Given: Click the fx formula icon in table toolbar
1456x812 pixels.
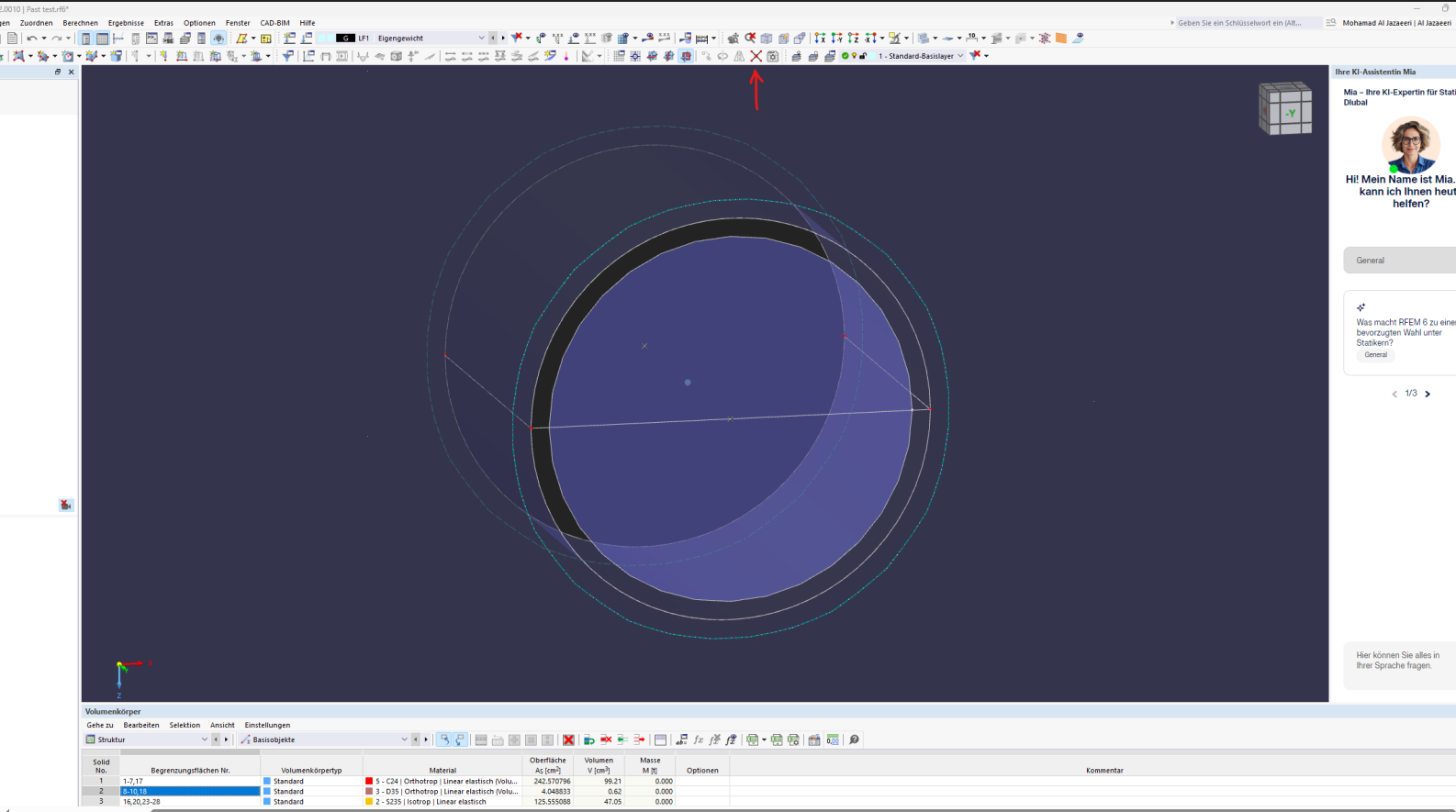Looking at the screenshot, I should 699,740.
